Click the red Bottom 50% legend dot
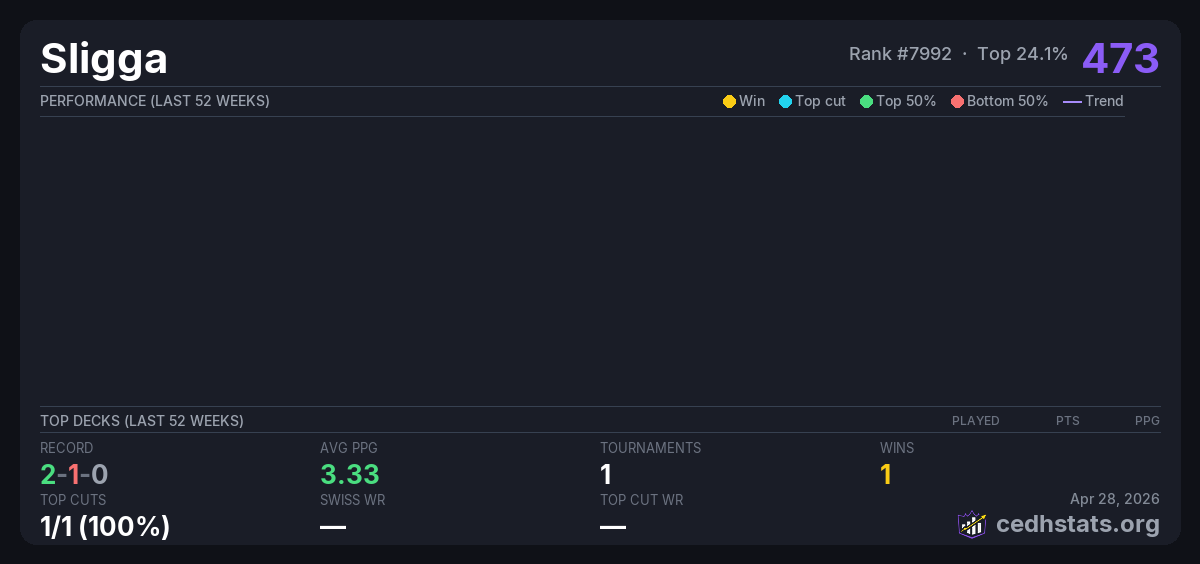 click(957, 101)
